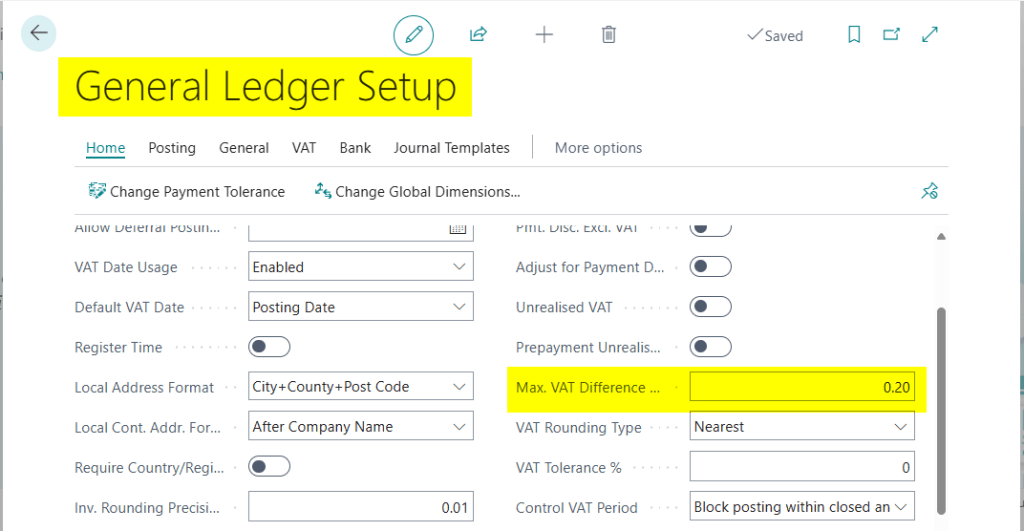Expand page with the diagonal arrows icon
The width and height of the screenshot is (1024, 531).
[930, 35]
